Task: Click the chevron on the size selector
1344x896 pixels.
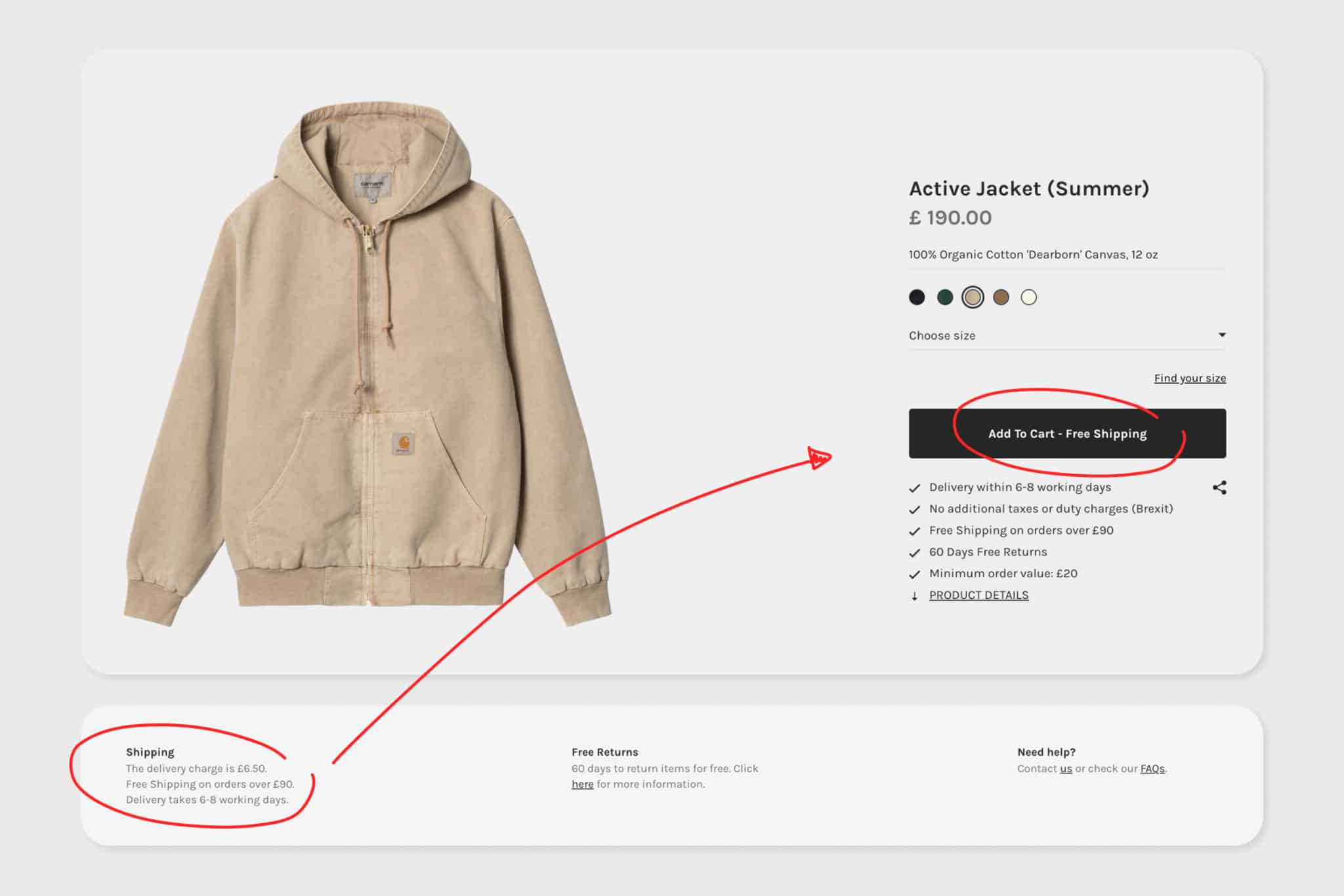Action: click(1222, 335)
